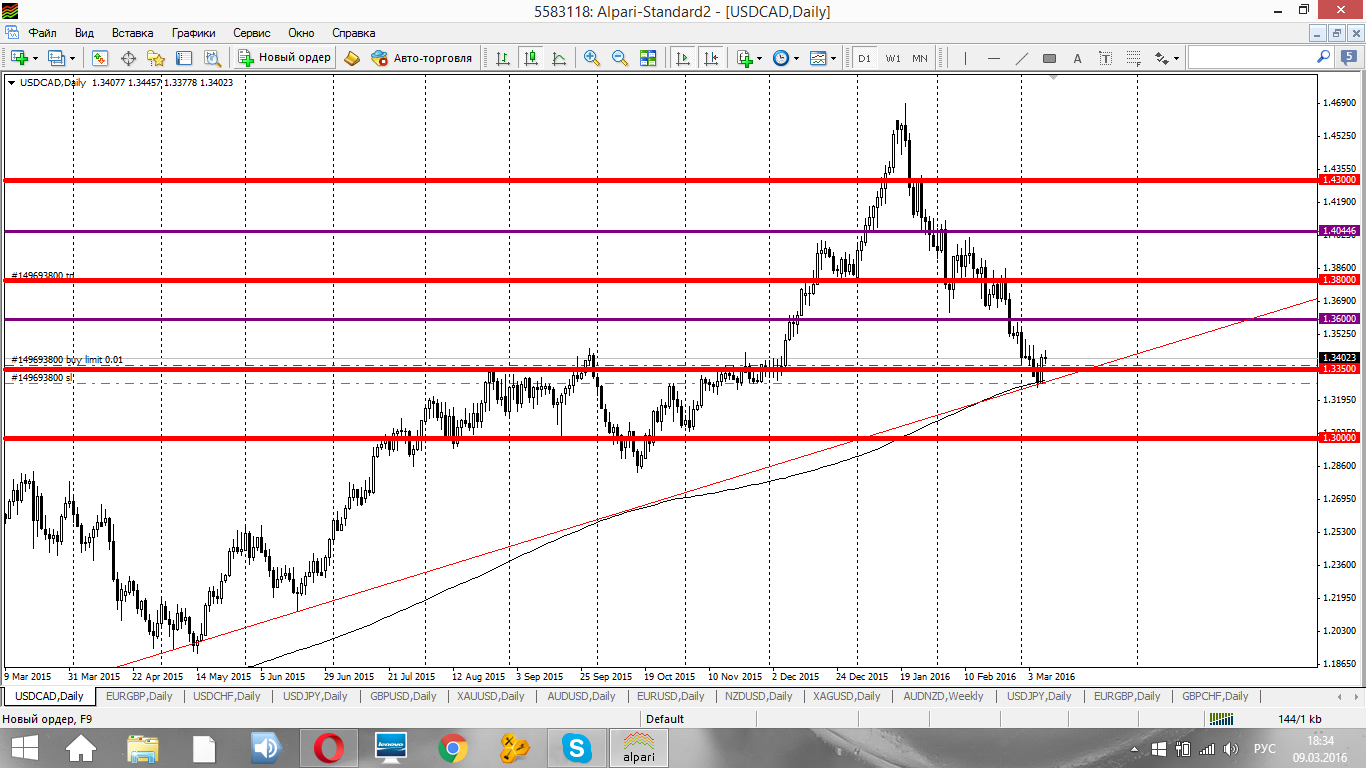This screenshot has height=768, width=1366.
Task: Show the Market Watch window
Action: pyautogui.click(x=100, y=58)
